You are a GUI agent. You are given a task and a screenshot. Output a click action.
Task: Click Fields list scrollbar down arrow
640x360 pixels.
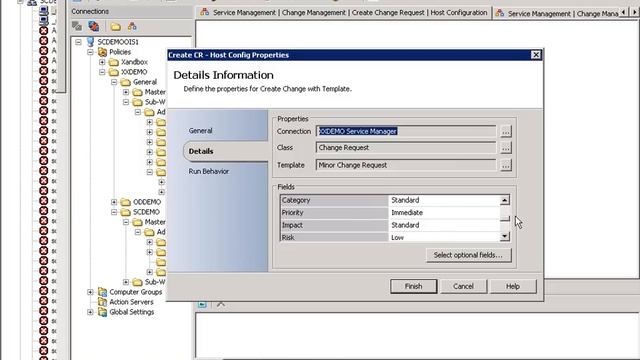coord(505,236)
